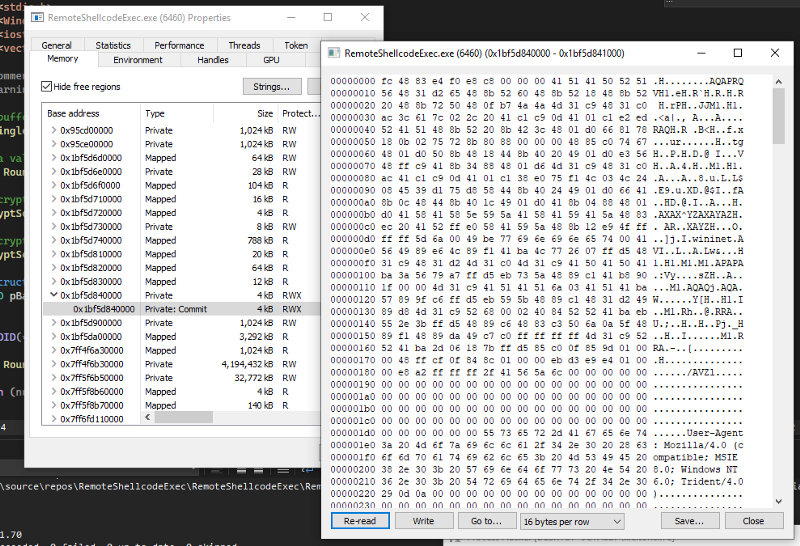Open the Token tab

pyautogui.click(x=296, y=45)
